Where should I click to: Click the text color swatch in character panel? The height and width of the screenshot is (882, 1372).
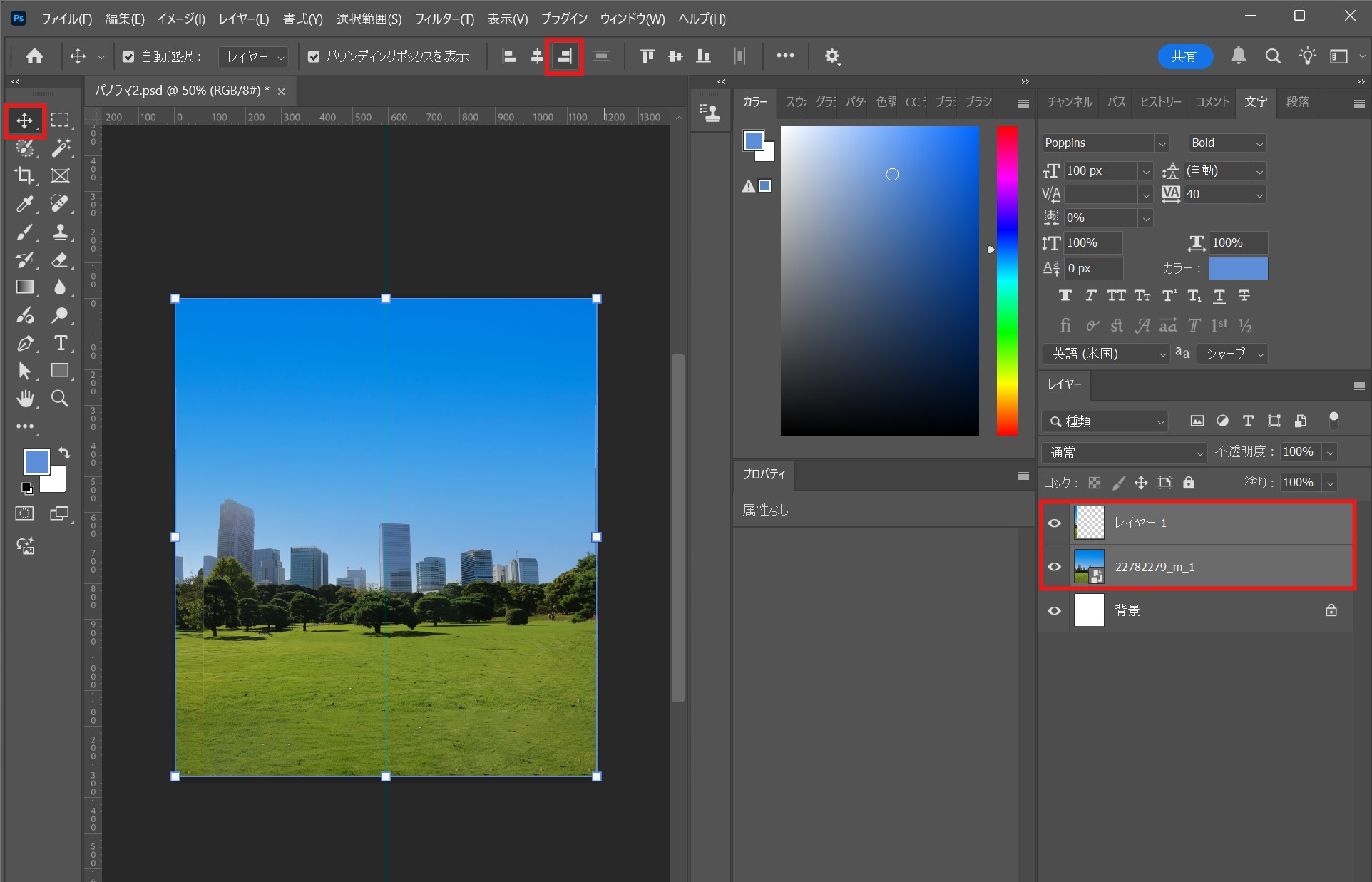pyautogui.click(x=1238, y=269)
